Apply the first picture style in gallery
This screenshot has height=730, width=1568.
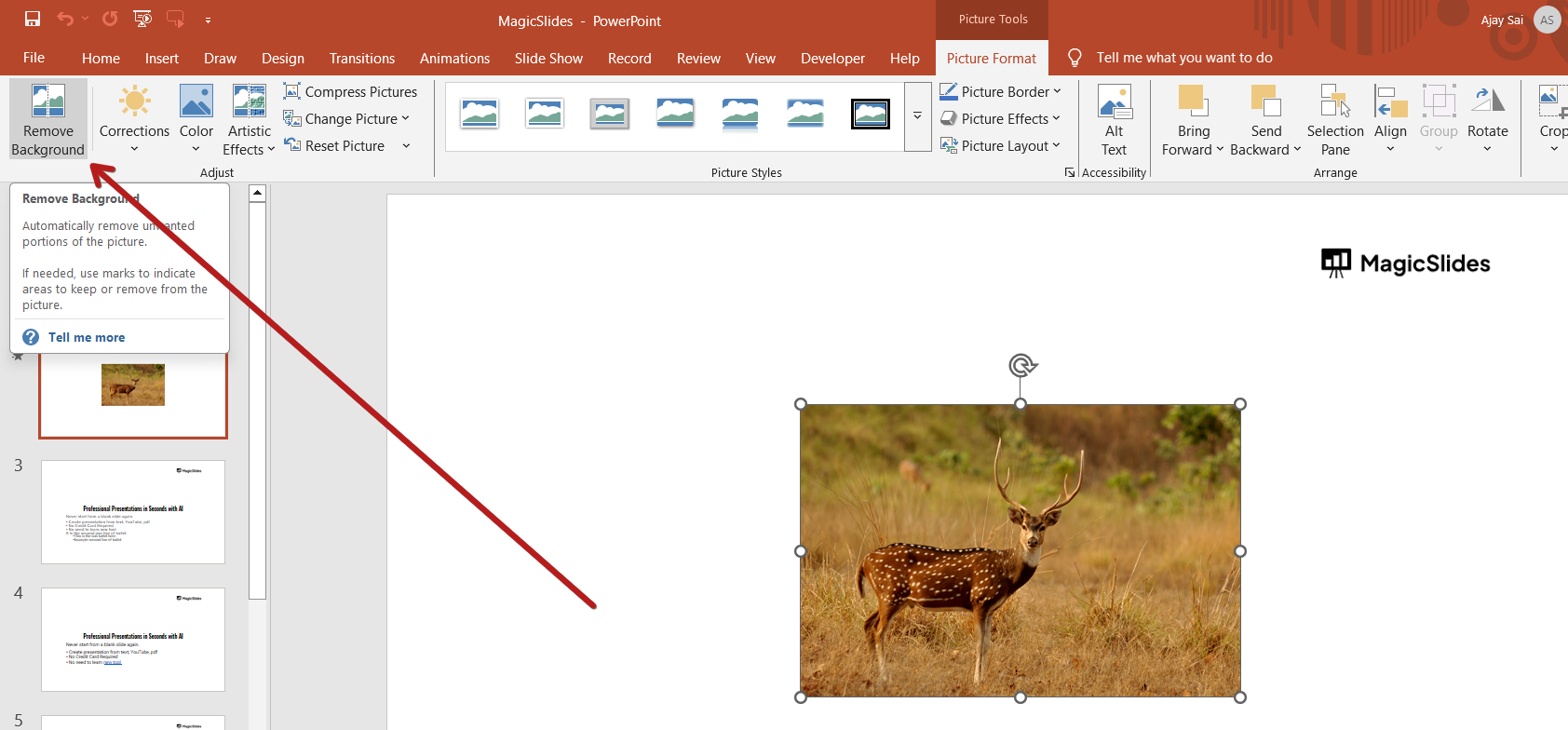[x=480, y=115]
